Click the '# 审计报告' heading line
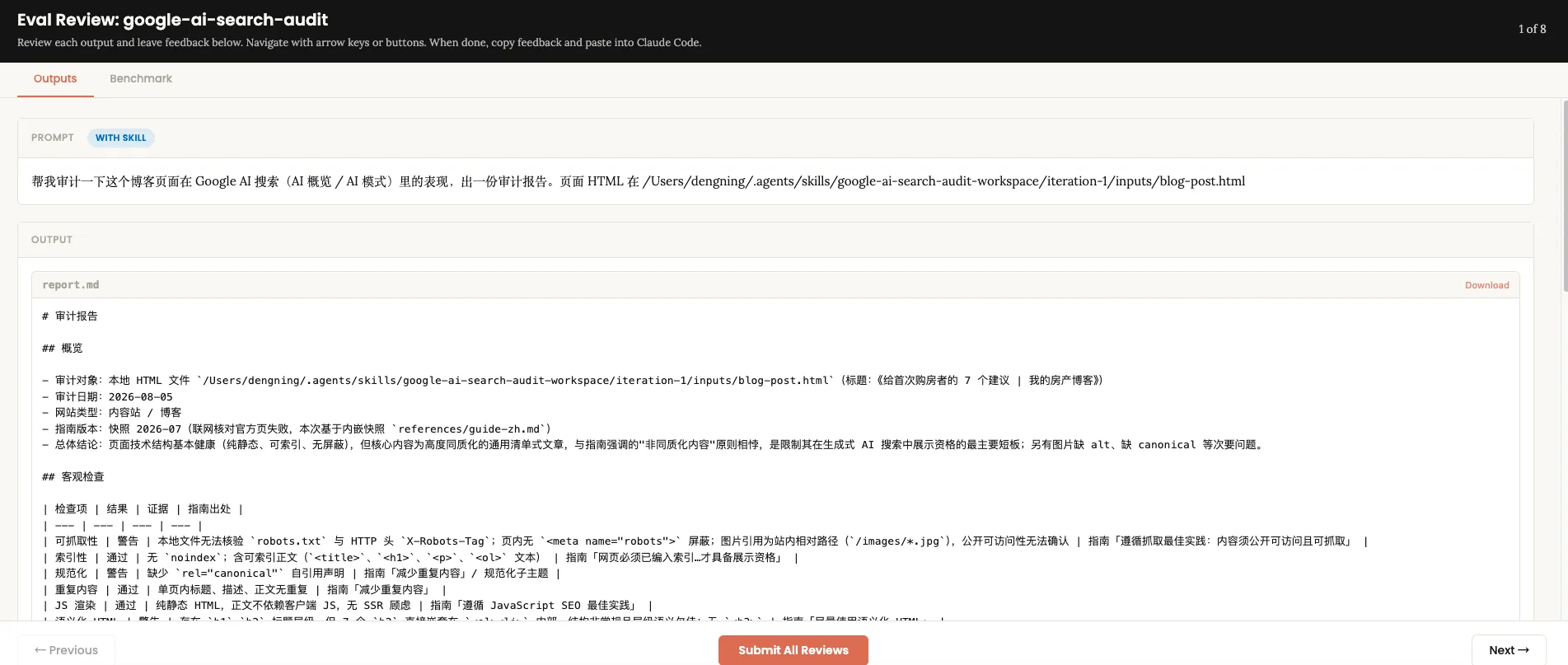Image resolution: width=1568 pixels, height=665 pixels. 70,316
